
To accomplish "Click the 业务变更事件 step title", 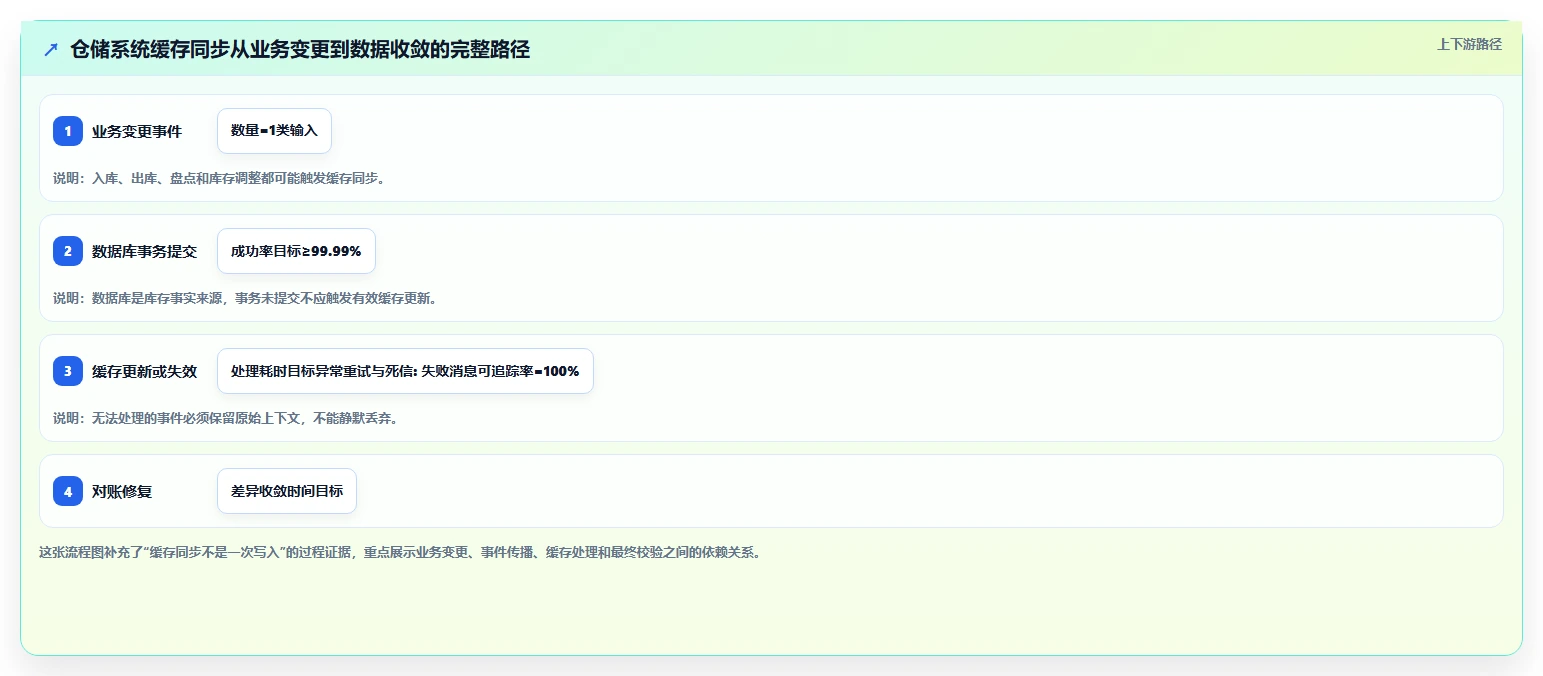I will (137, 131).
